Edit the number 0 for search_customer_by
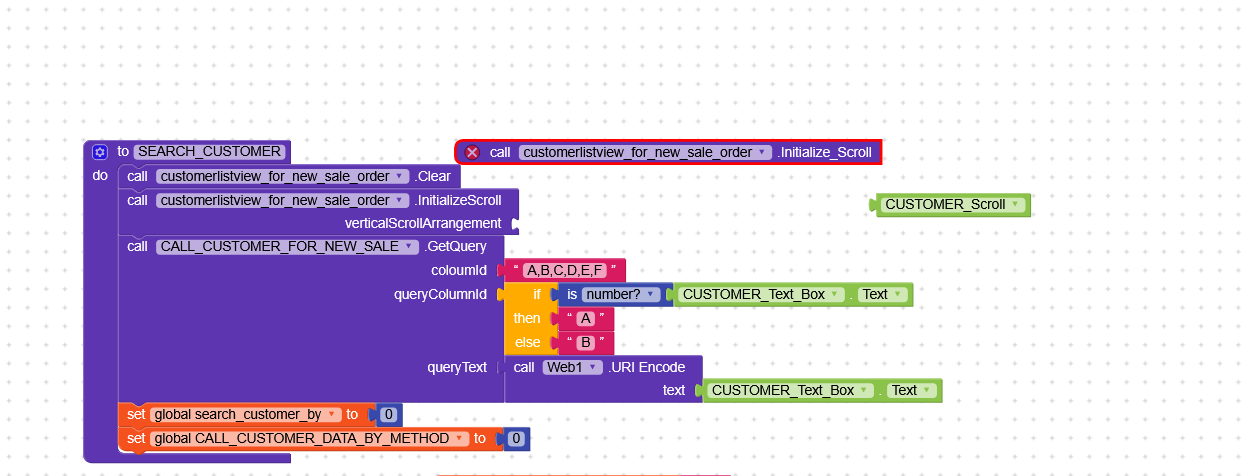Image resolution: width=1244 pixels, height=476 pixels. pos(388,414)
